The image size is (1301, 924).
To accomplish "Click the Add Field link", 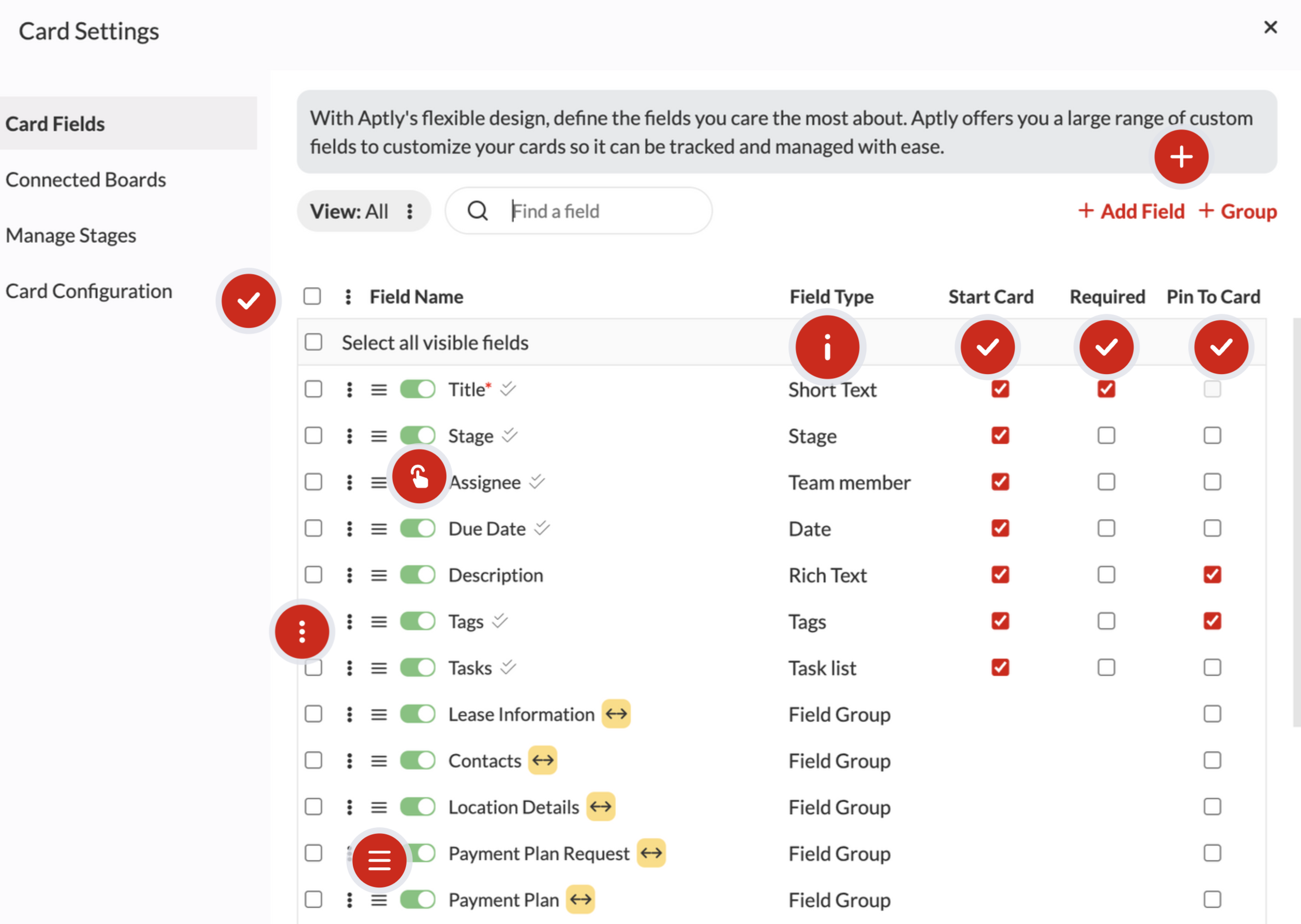I will (1131, 212).
